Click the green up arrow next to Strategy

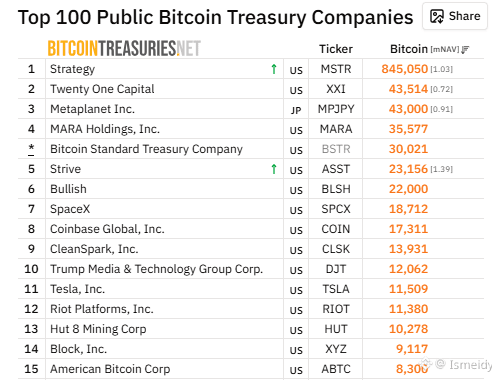(x=274, y=69)
